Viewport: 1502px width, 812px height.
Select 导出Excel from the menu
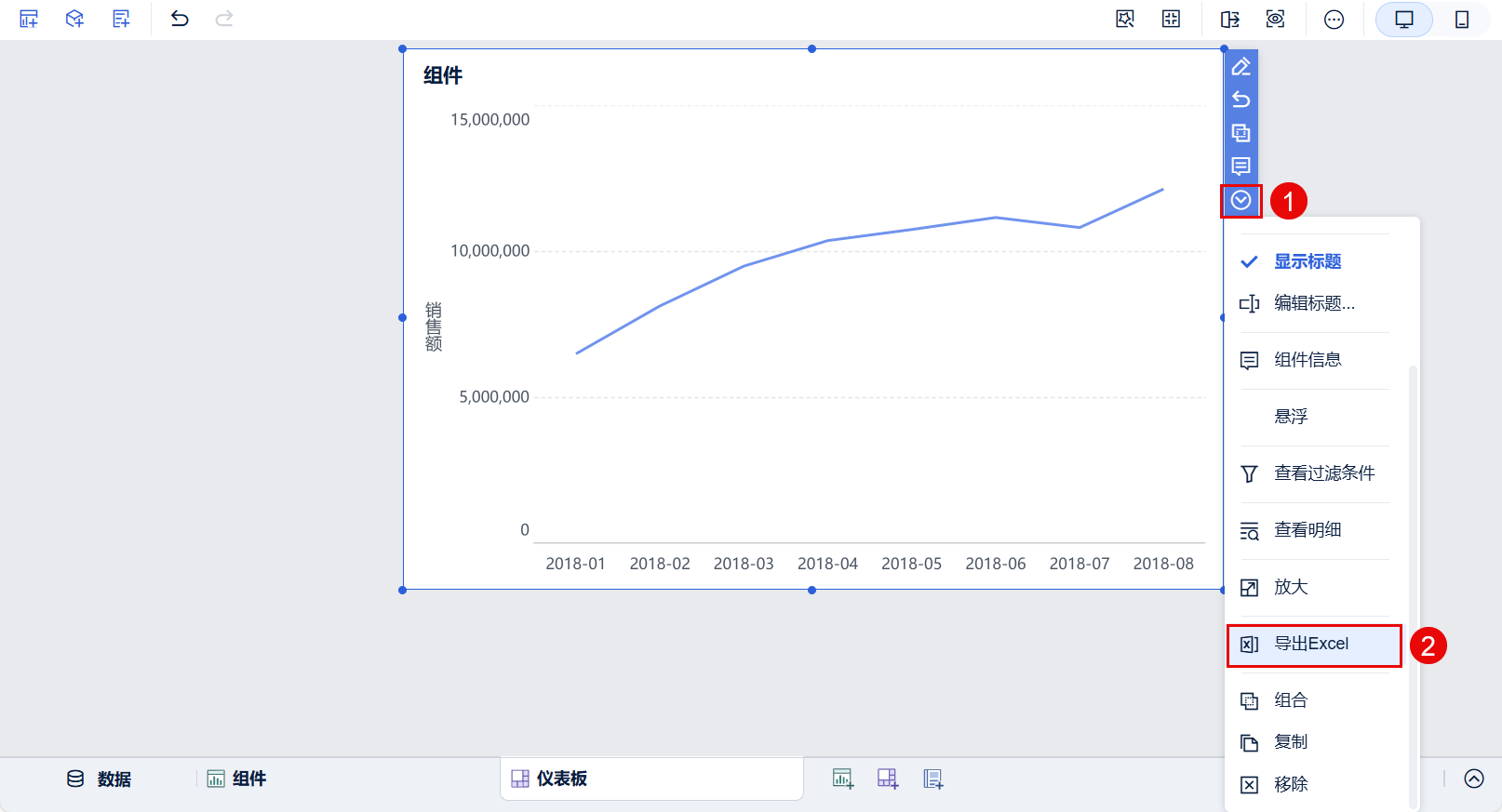(x=1313, y=645)
